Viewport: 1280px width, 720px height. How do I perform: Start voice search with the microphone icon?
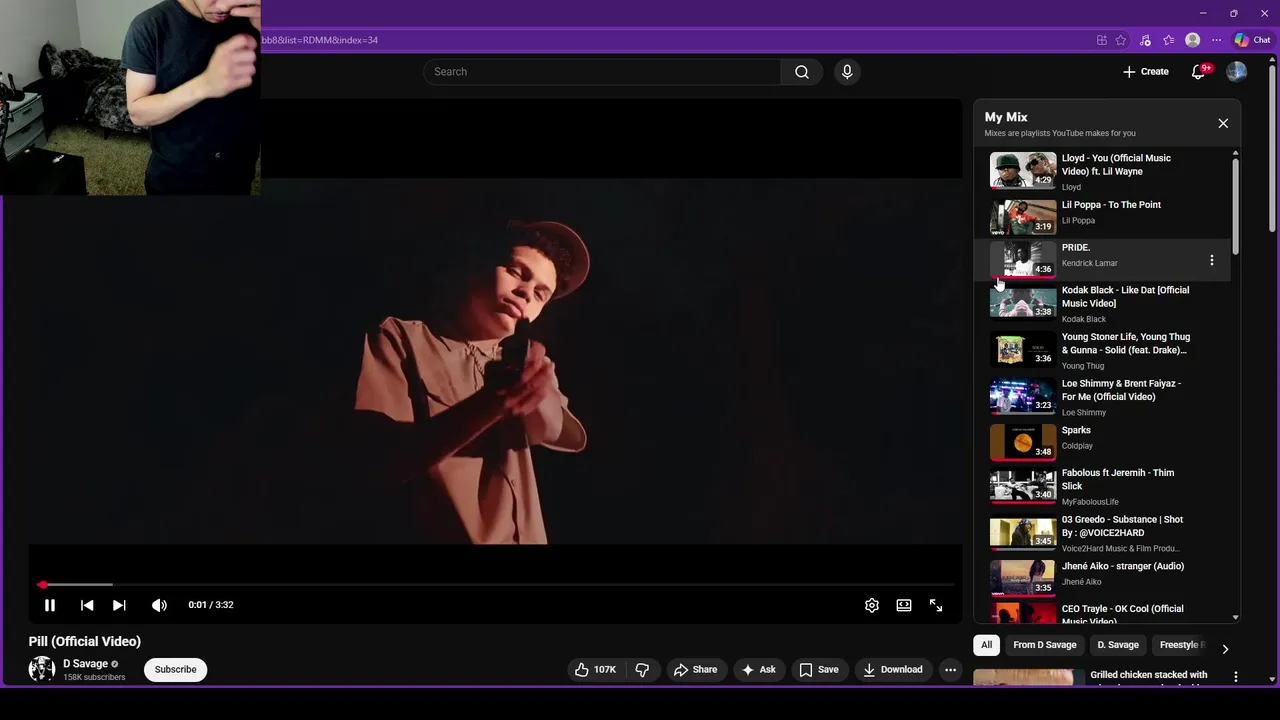[x=847, y=72]
